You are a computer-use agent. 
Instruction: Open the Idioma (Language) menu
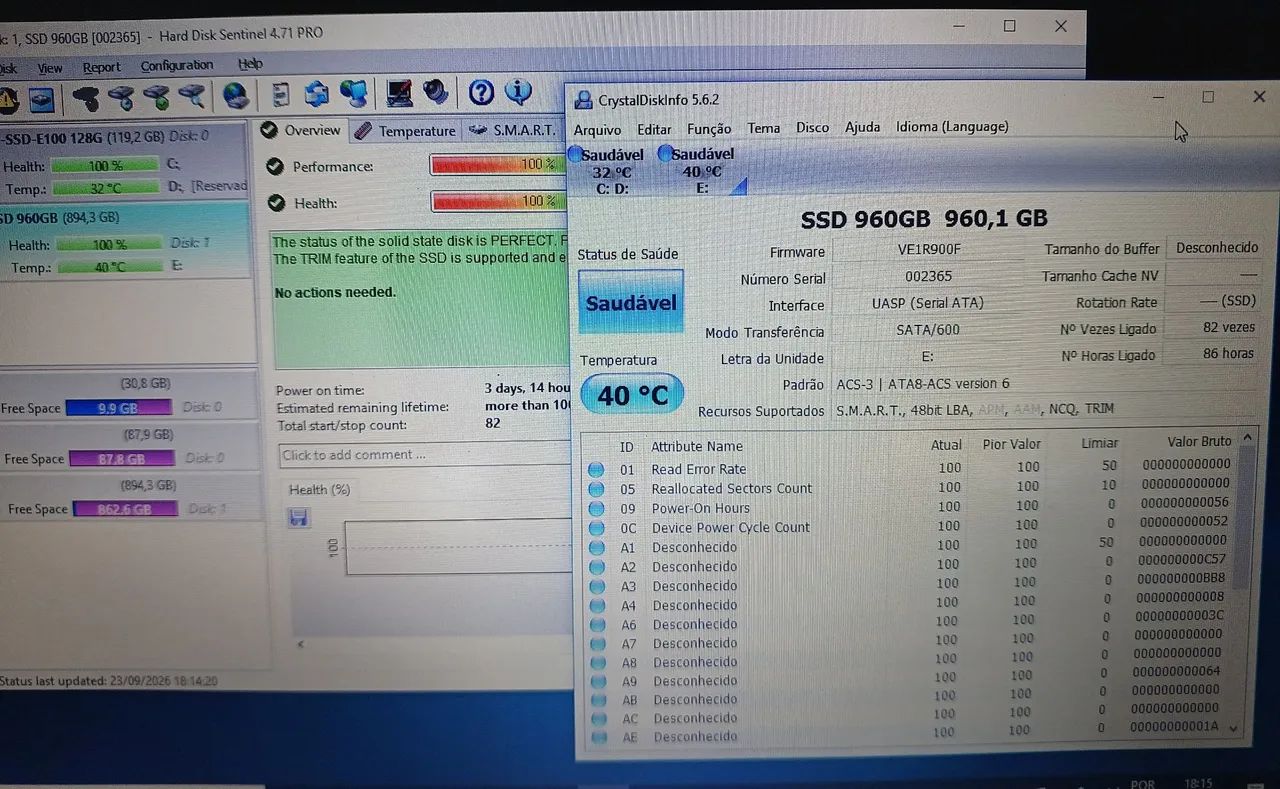(x=952, y=126)
